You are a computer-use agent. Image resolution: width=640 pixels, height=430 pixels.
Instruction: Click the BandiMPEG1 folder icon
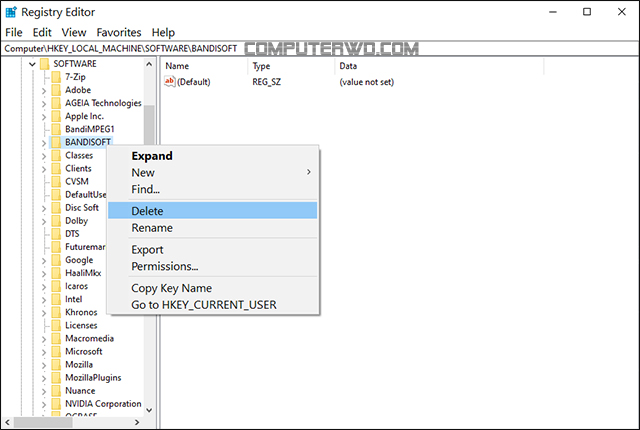coord(56,129)
